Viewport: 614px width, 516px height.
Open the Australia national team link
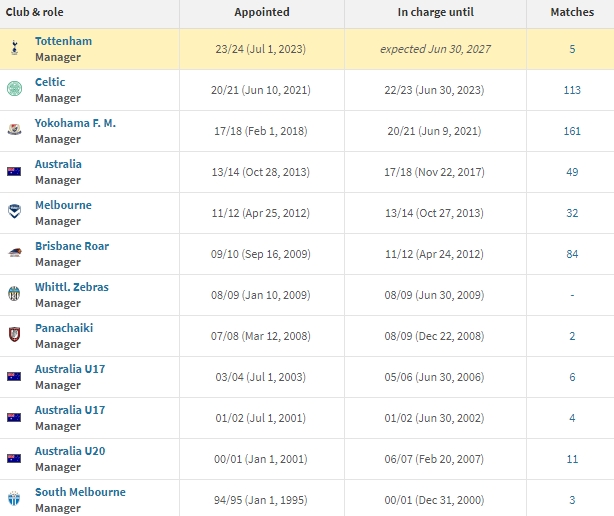(x=58, y=164)
